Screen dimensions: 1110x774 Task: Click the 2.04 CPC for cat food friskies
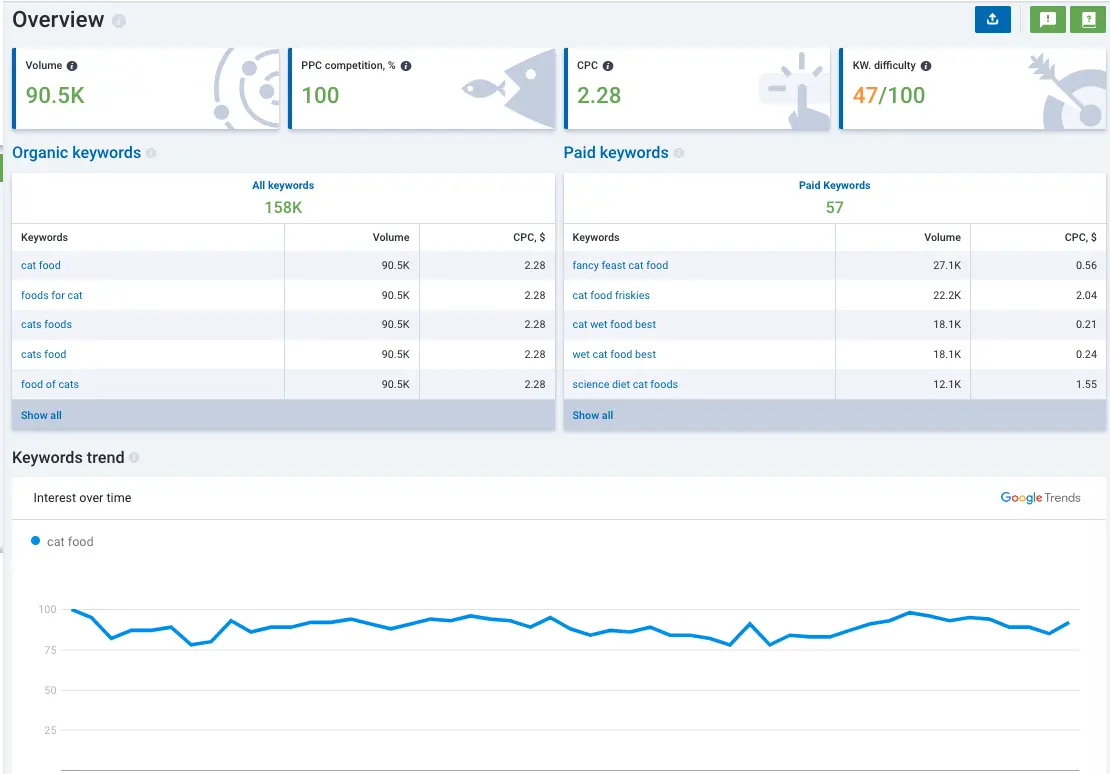click(1086, 295)
